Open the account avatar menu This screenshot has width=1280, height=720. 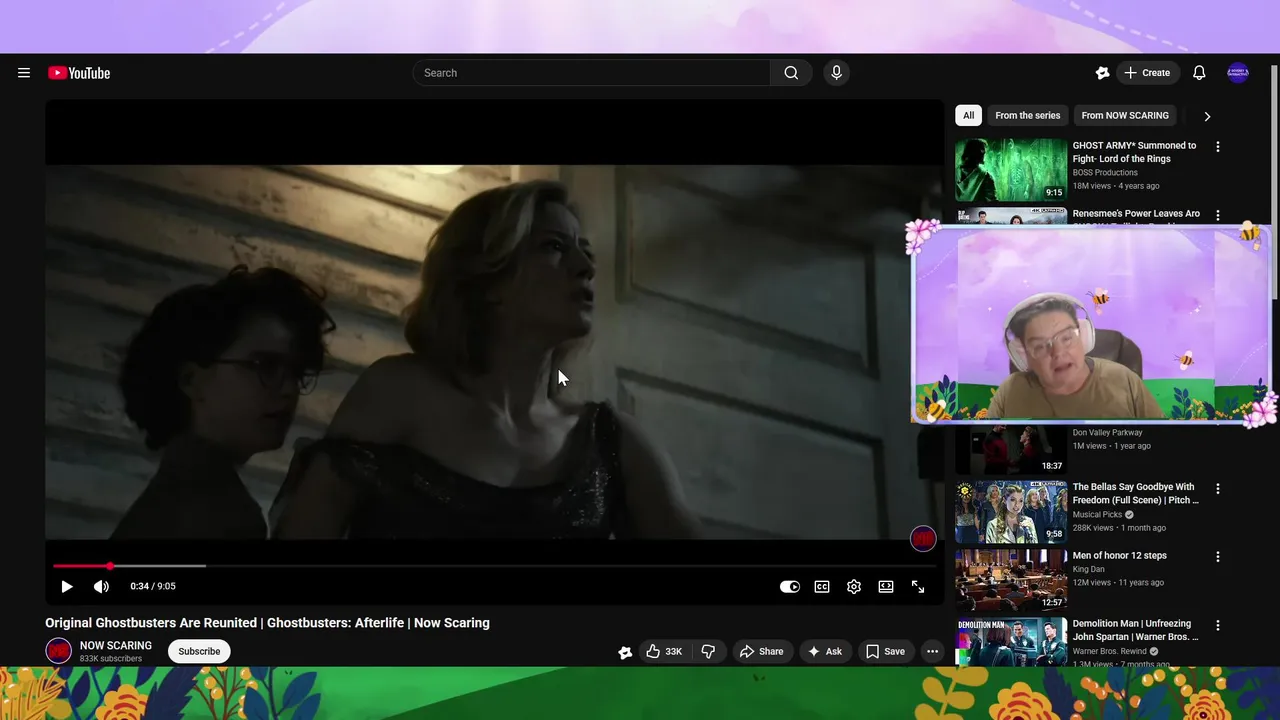click(1238, 73)
